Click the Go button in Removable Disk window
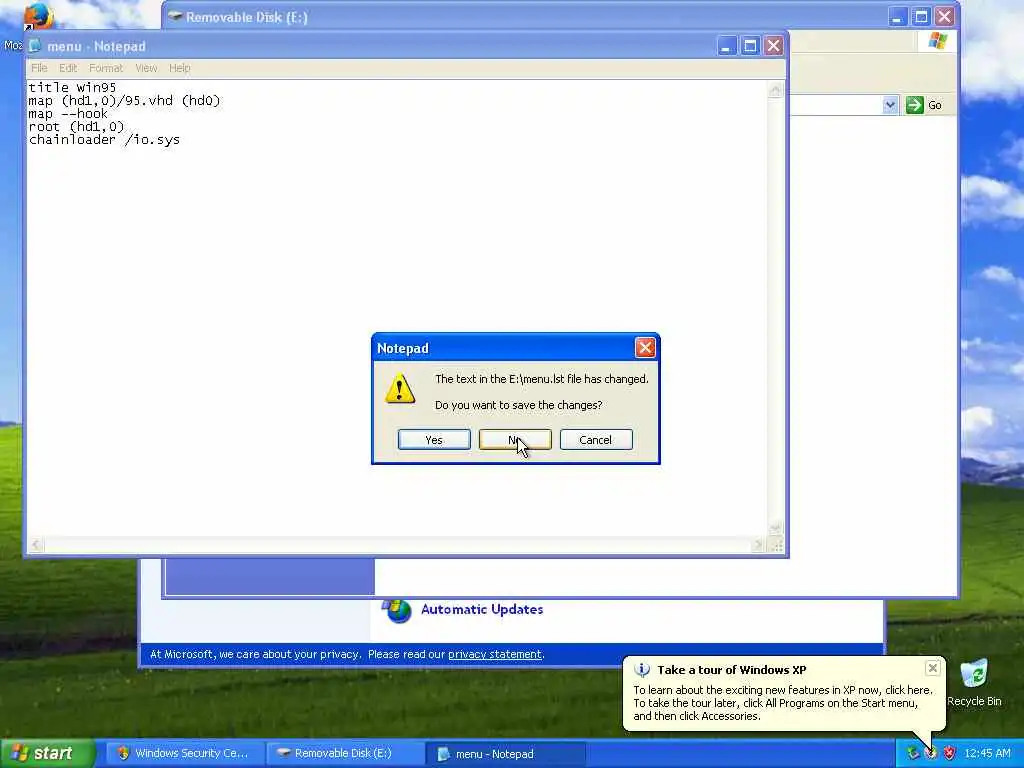 [x=923, y=104]
